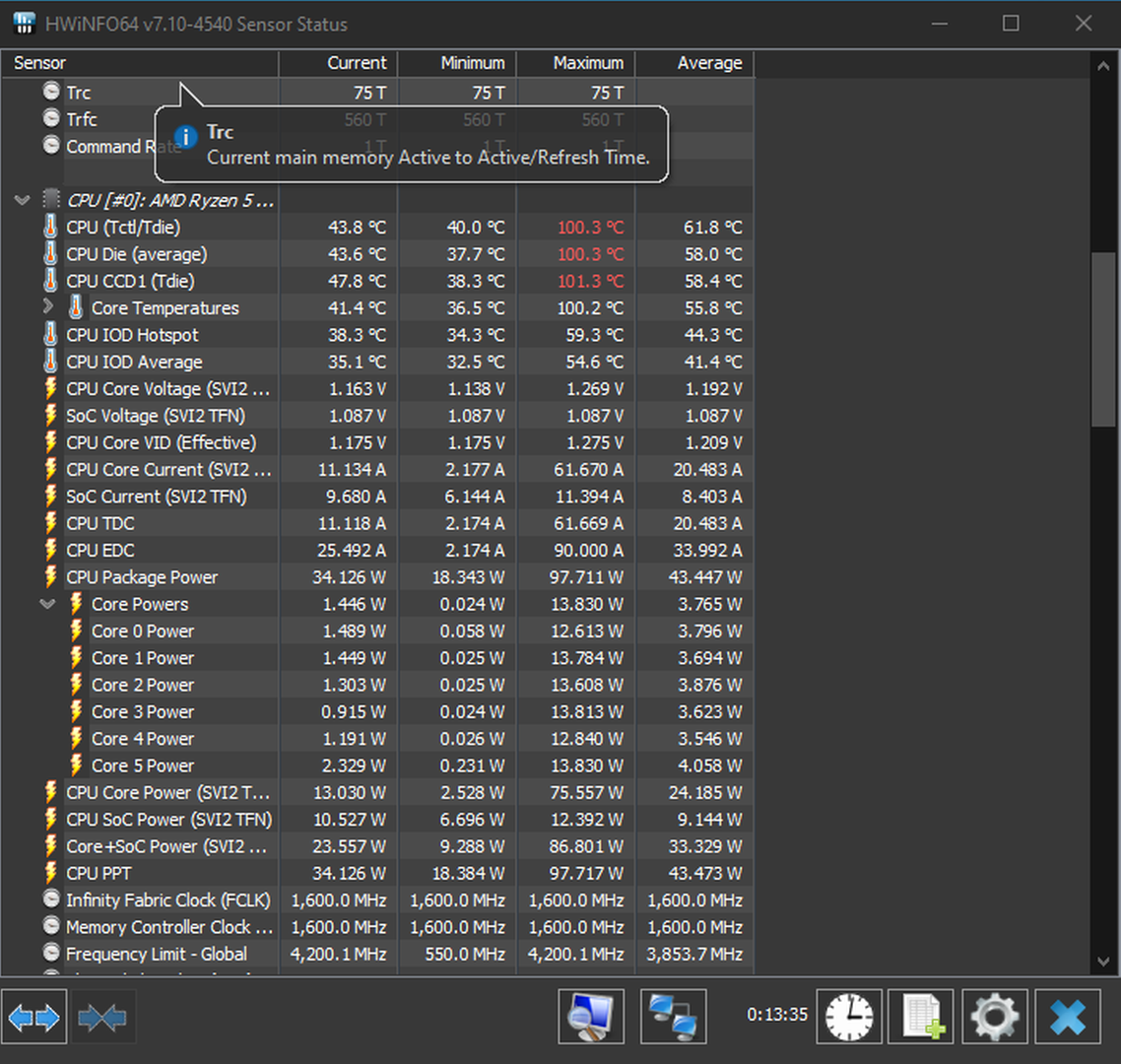
Task: Open the network computers remote icon
Action: coord(673,1017)
